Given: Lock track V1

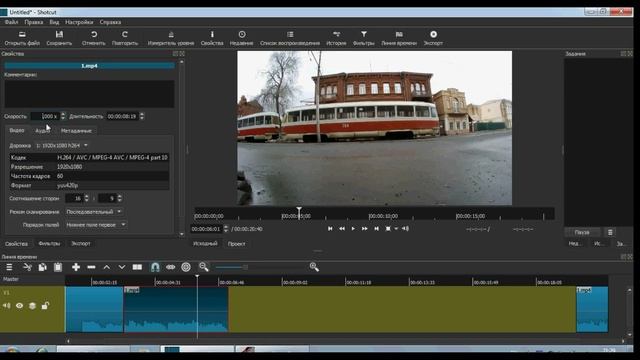Looking at the screenshot, I should 45,305.
